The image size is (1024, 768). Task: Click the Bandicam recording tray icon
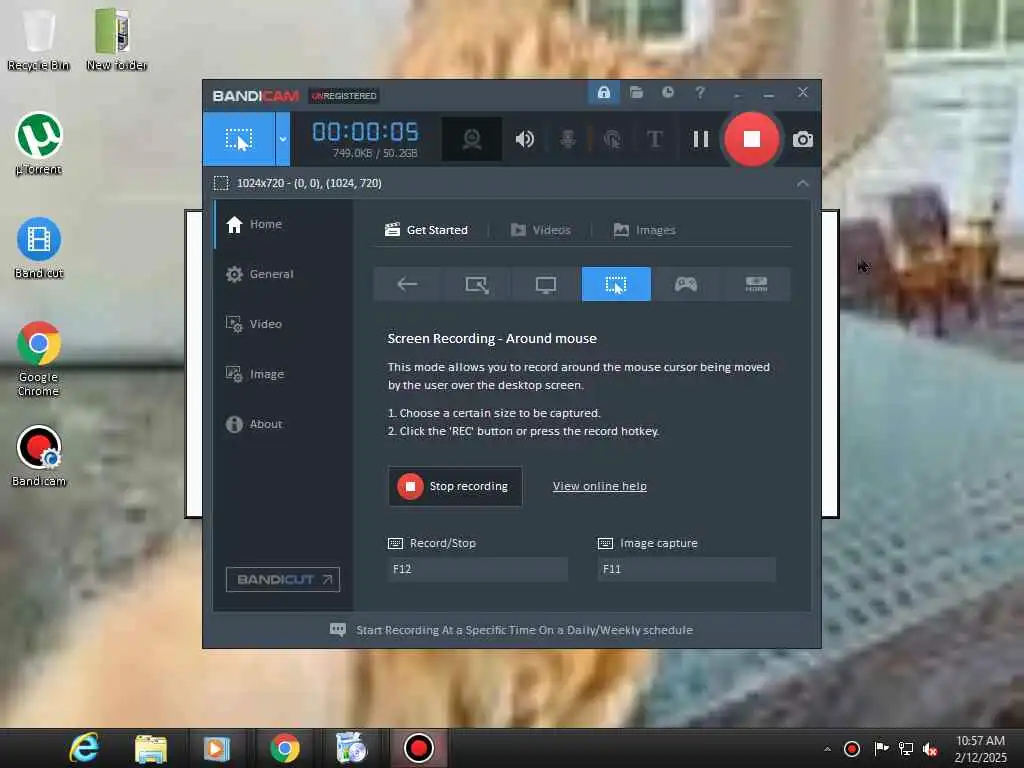(x=852, y=749)
